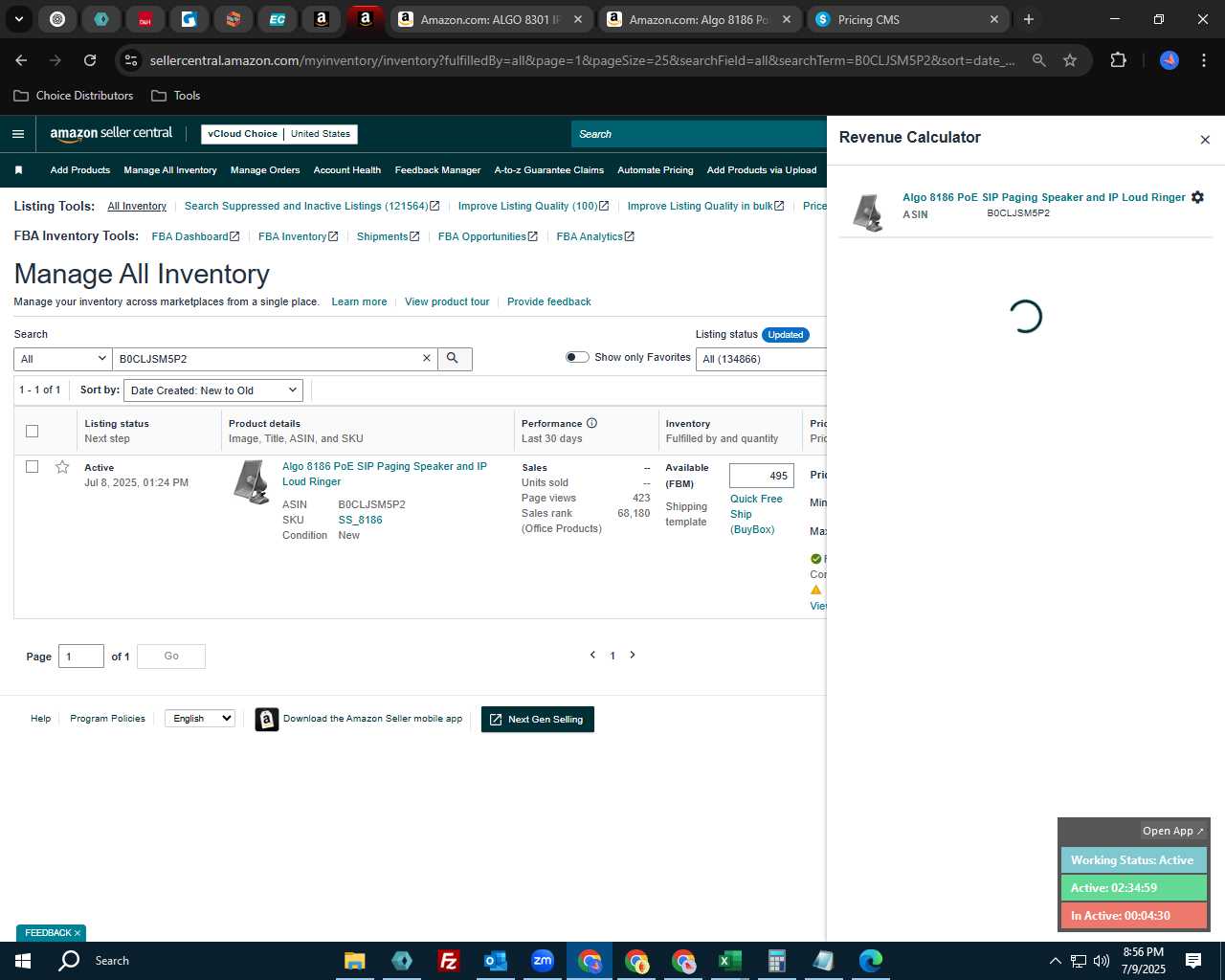Open Zoom from taskbar
Viewport: 1225px width, 980px height.
(543, 961)
